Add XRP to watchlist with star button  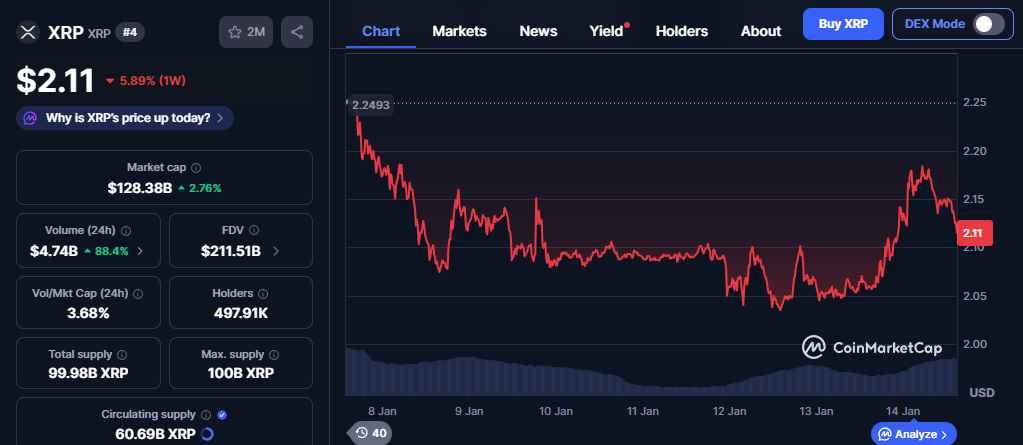(245, 32)
